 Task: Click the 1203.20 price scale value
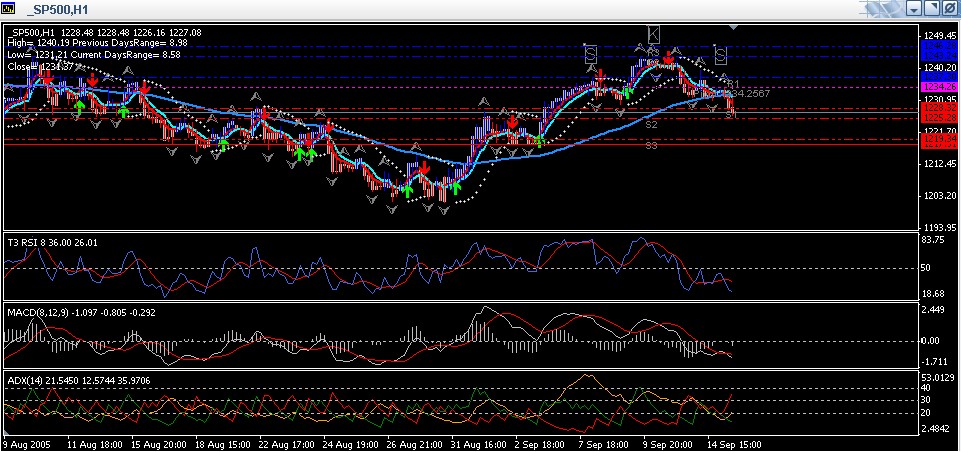pyautogui.click(x=941, y=196)
